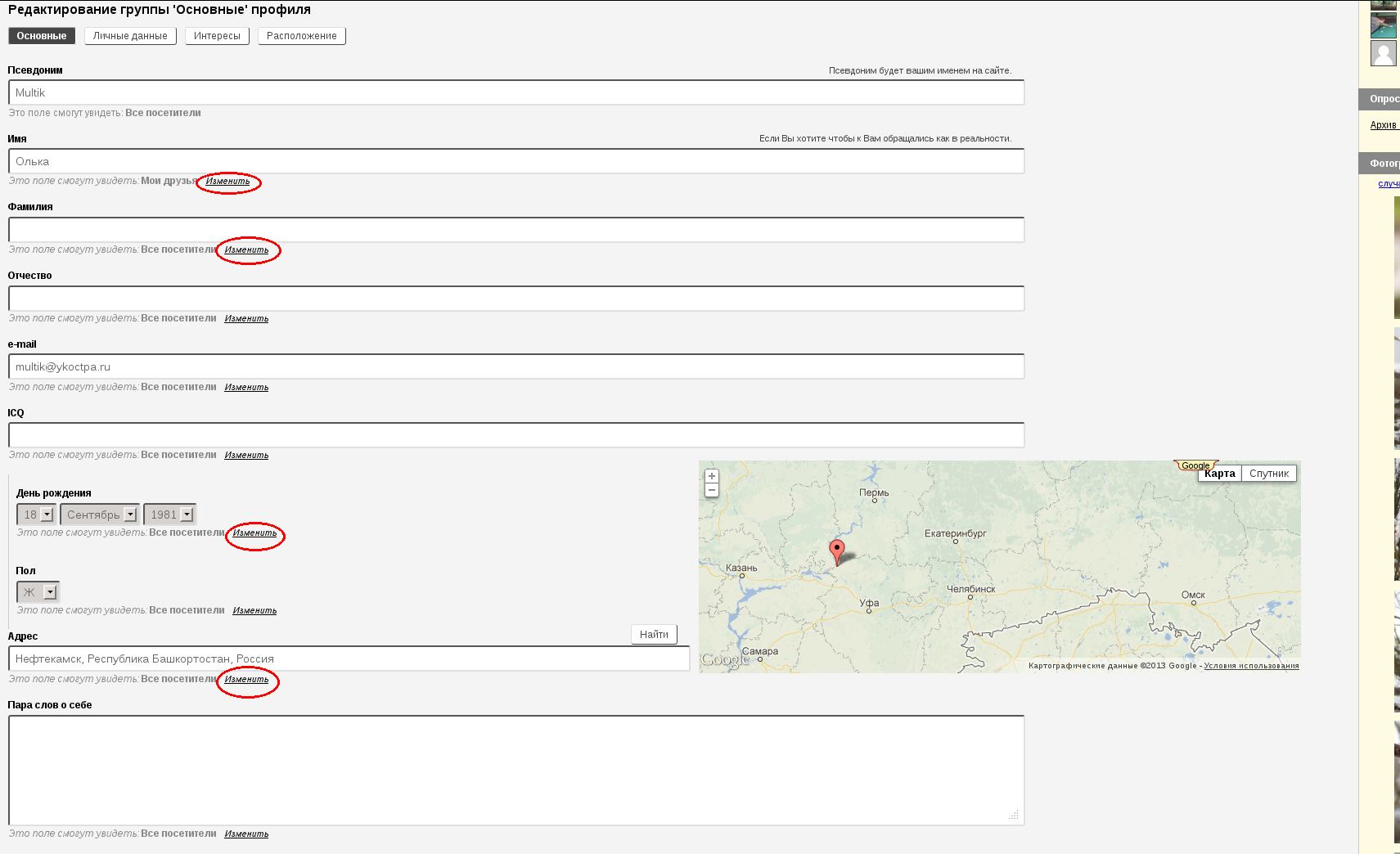This screenshot has width=1400, height=854.
Task: Click the Google logo on the map
Action: [x=724, y=659]
